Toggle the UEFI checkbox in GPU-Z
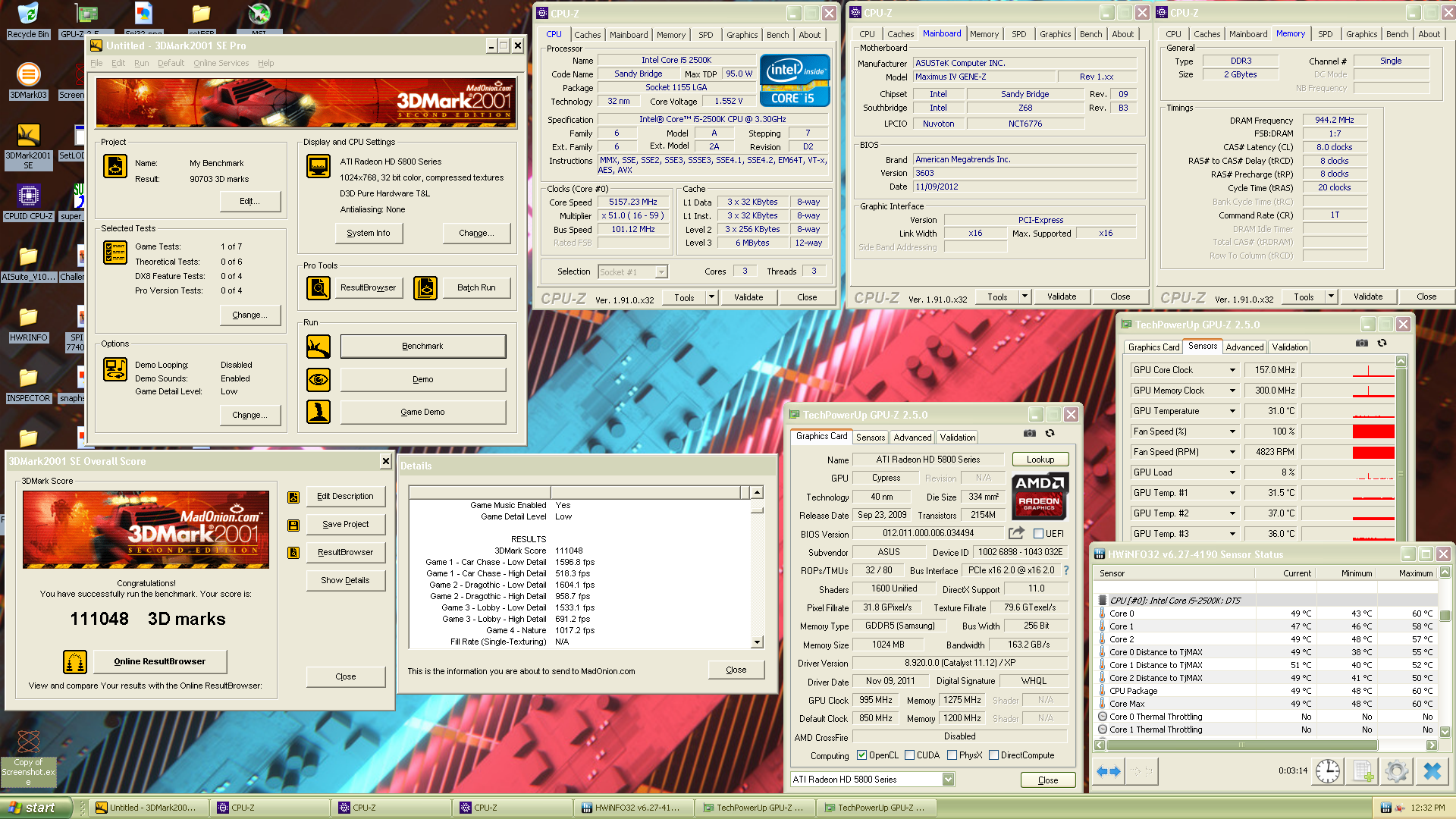The image size is (1456, 819). [1039, 533]
